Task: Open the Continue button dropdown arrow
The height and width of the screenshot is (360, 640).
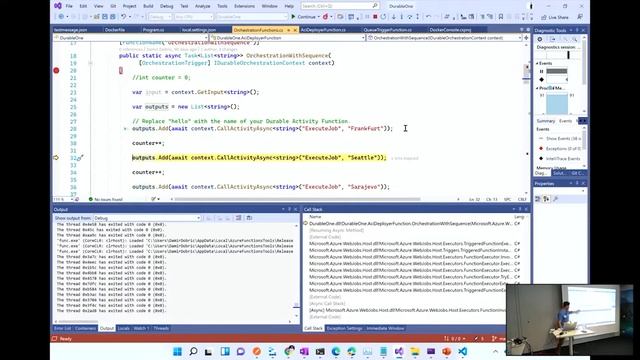Action: click(x=318, y=17)
